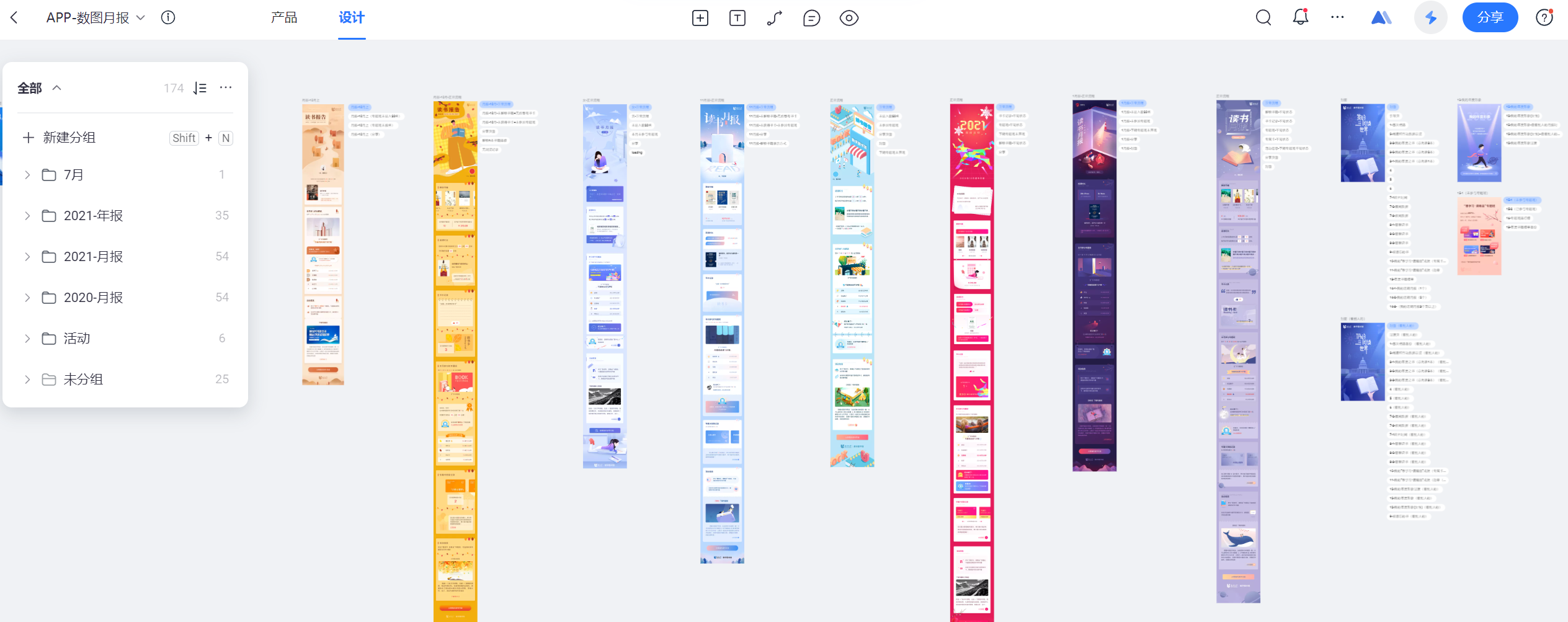The height and width of the screenshot is (622, 1568).
Task: Open the comment tool
Action: pos(811,18)
